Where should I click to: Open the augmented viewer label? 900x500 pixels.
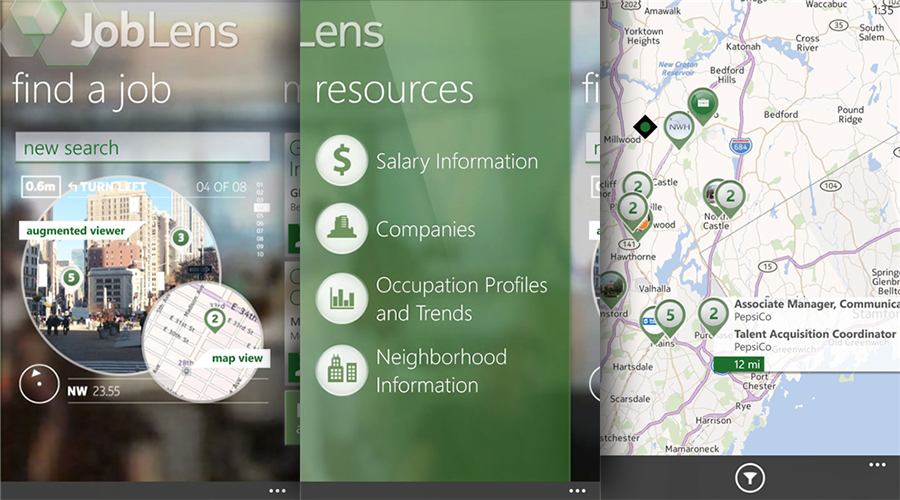point(76,231)
